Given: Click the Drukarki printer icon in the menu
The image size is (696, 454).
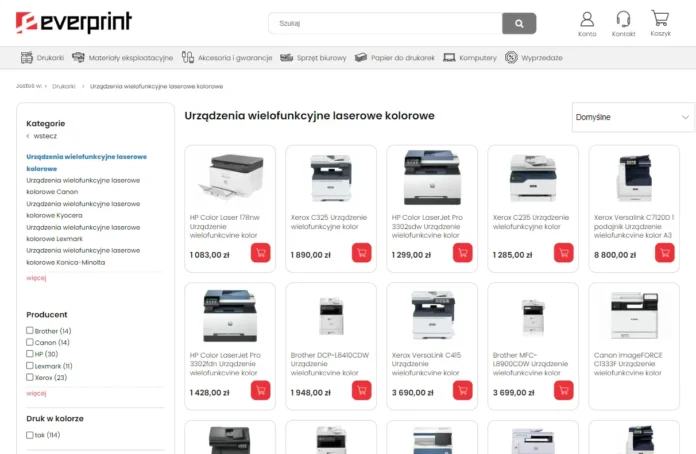Looking at the screenshot, I should click(27, 58).
